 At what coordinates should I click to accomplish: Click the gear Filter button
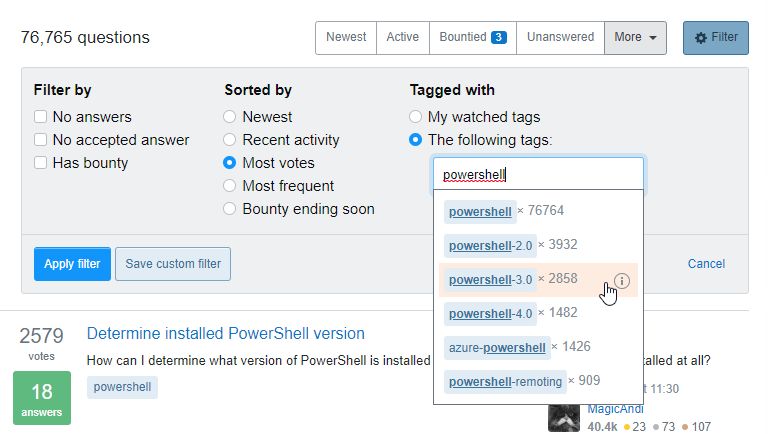(716, 38)
